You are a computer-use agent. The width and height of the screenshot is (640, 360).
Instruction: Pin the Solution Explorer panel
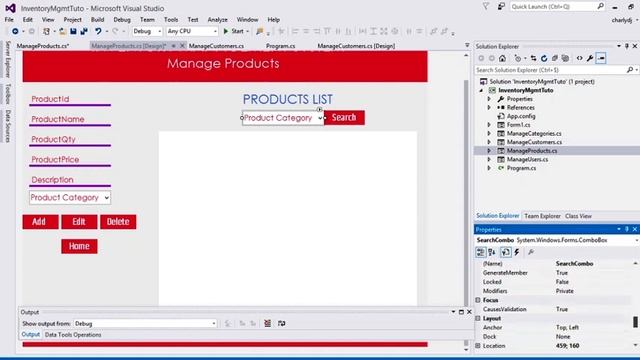(627, 46)
